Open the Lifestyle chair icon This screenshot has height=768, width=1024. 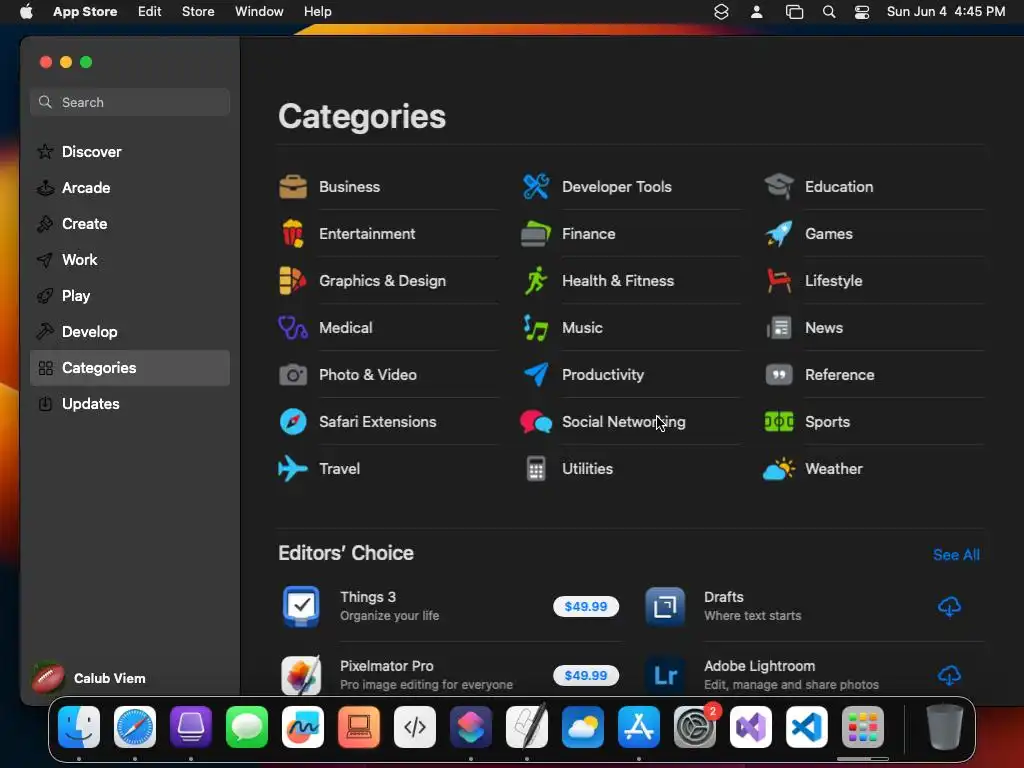click(x=778, y=281)
